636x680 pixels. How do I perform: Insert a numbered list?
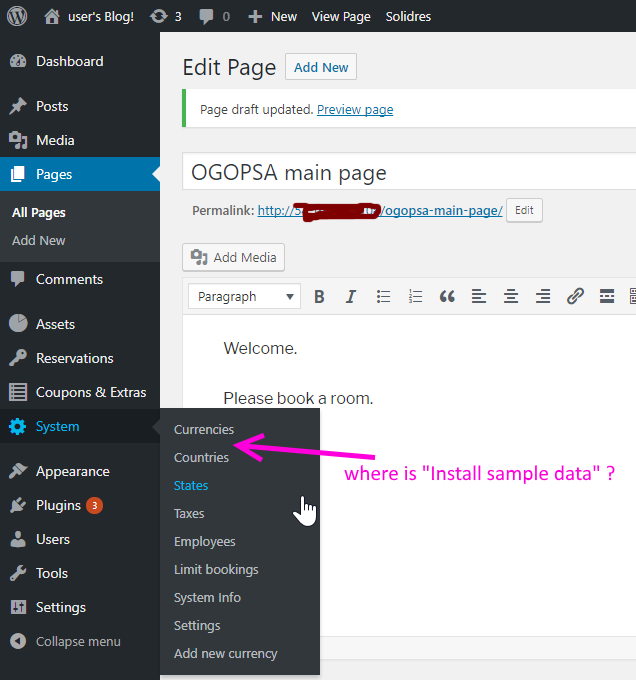[415, 297]
